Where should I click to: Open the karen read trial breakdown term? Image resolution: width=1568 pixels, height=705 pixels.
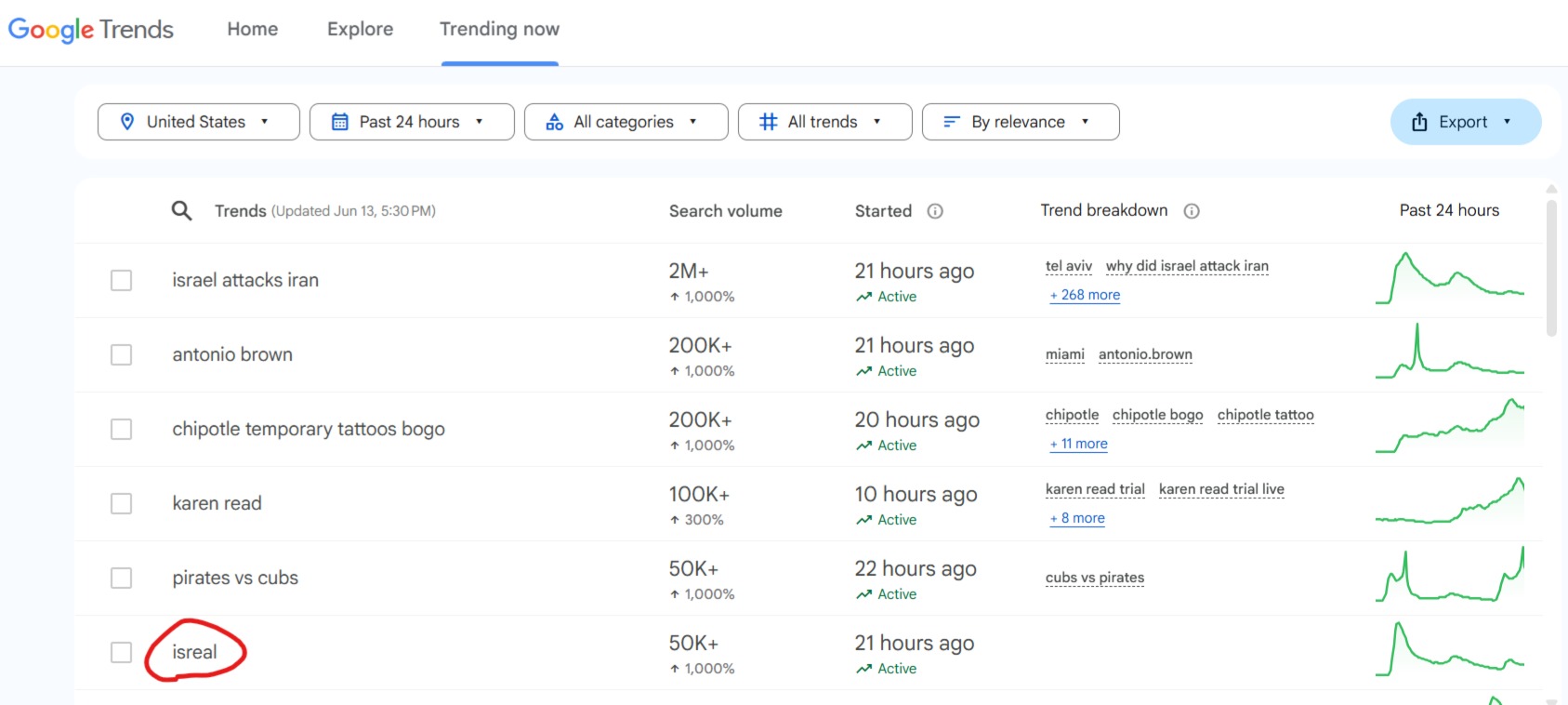tap(1095, 489)
